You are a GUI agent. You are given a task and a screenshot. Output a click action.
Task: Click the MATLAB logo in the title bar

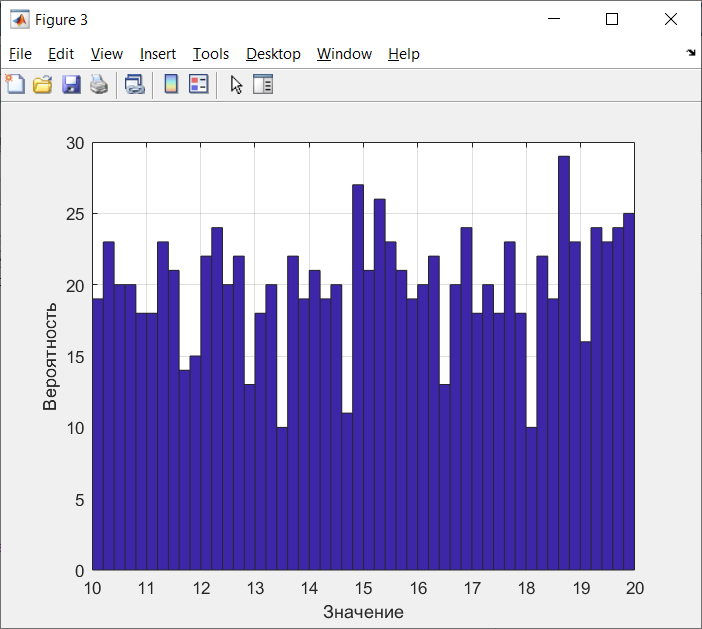coord(20,19)
